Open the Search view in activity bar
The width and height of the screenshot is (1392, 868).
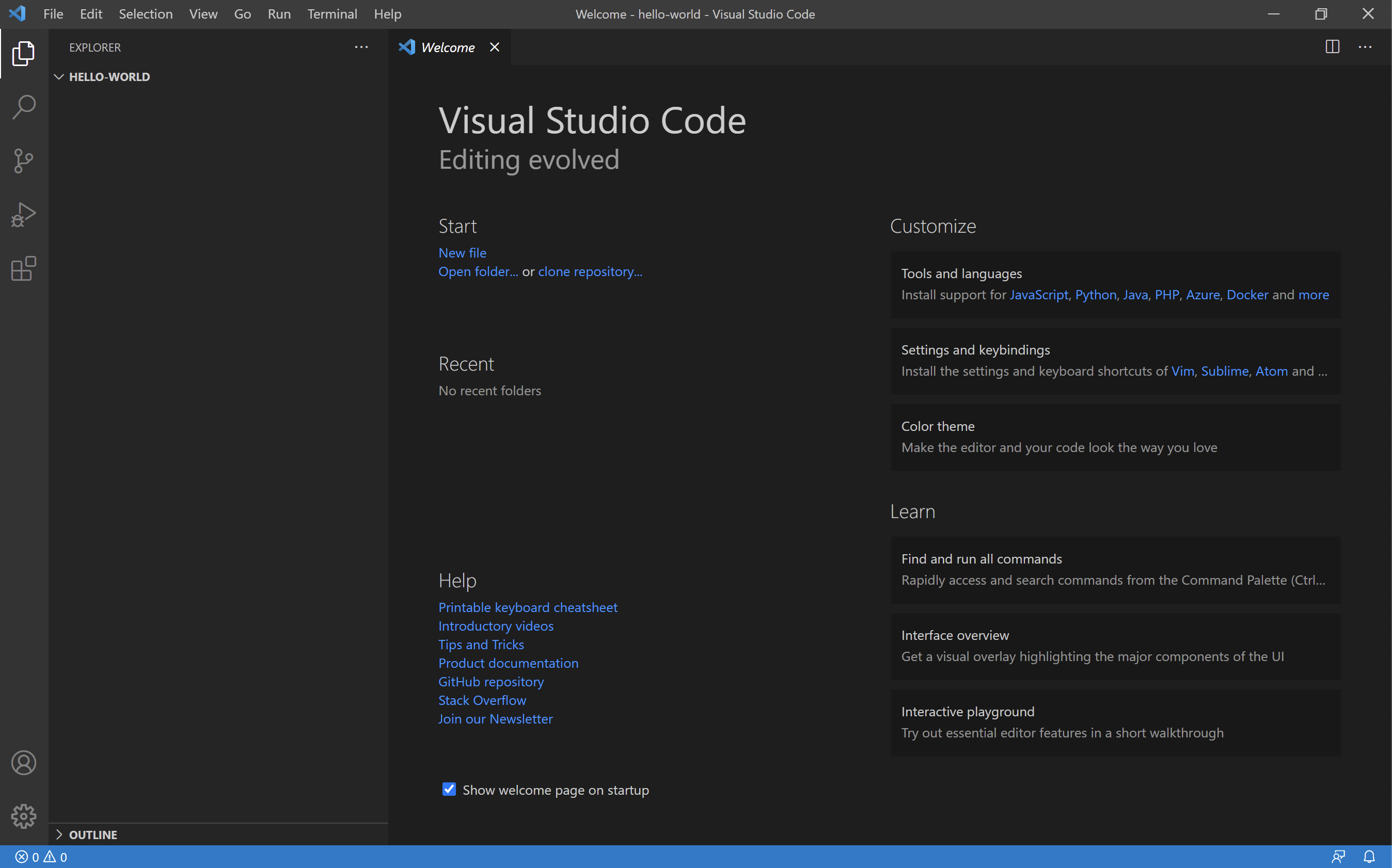pos(24,107)
